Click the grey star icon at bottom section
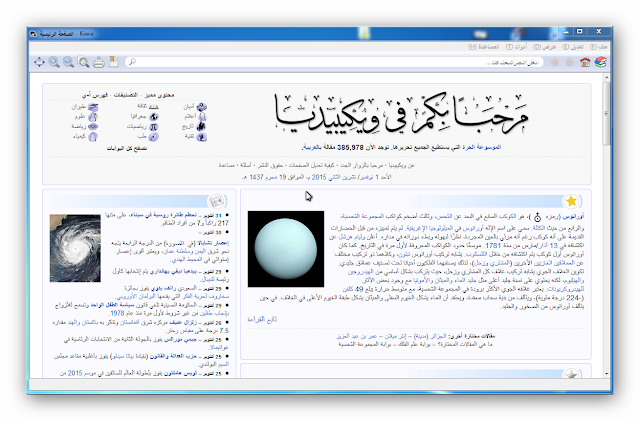 tap(571, 374)
